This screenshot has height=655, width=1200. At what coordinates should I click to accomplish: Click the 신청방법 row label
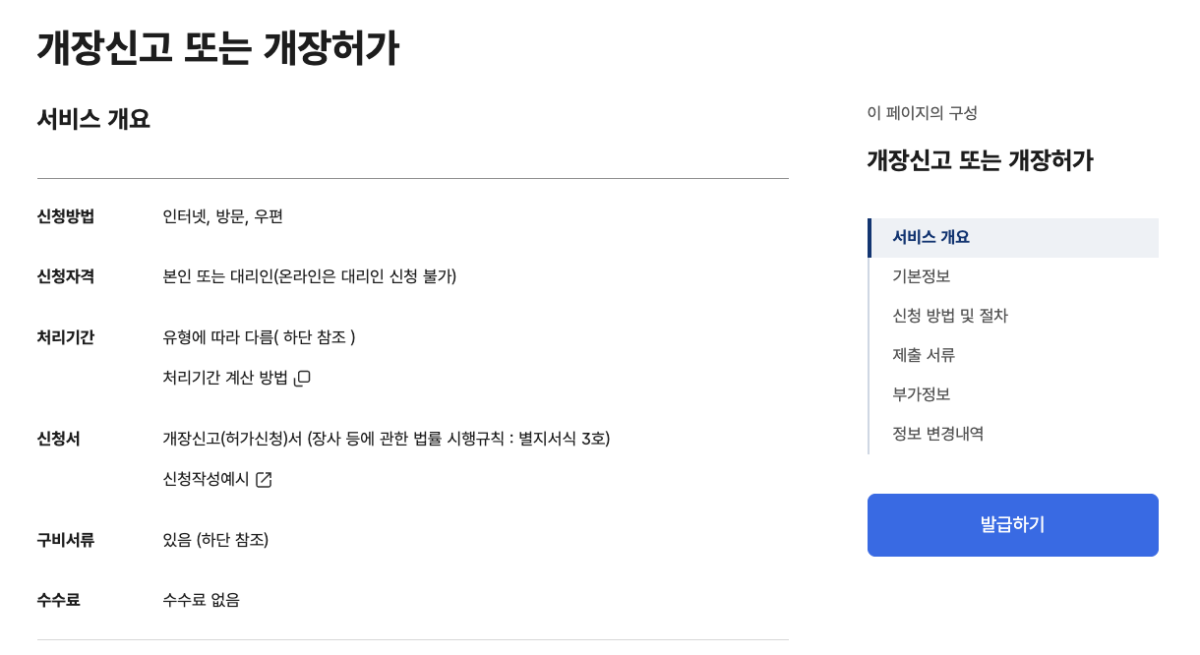pyautogui.click(x=66, y=216)
